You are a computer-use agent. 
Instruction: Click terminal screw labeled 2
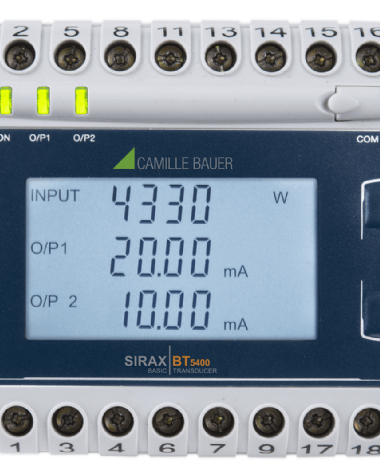point(20,57)
